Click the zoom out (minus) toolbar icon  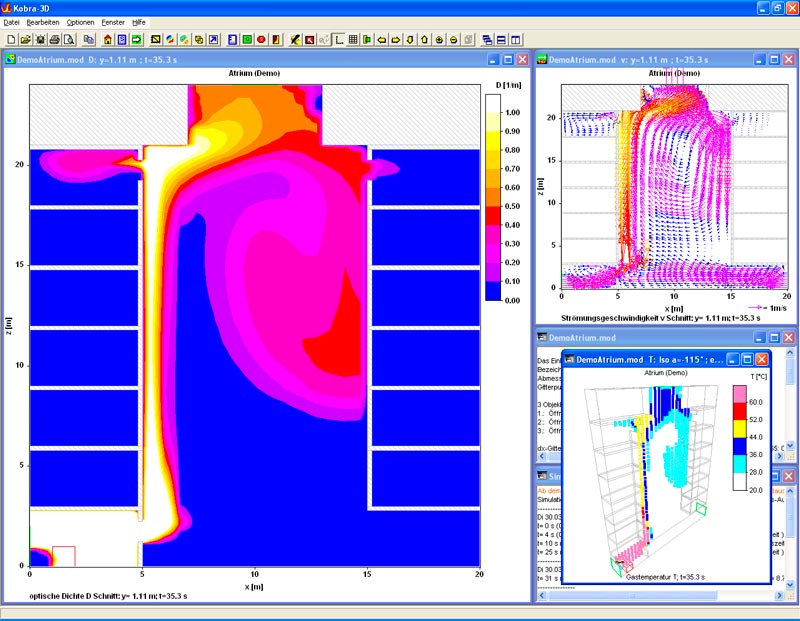454,39
